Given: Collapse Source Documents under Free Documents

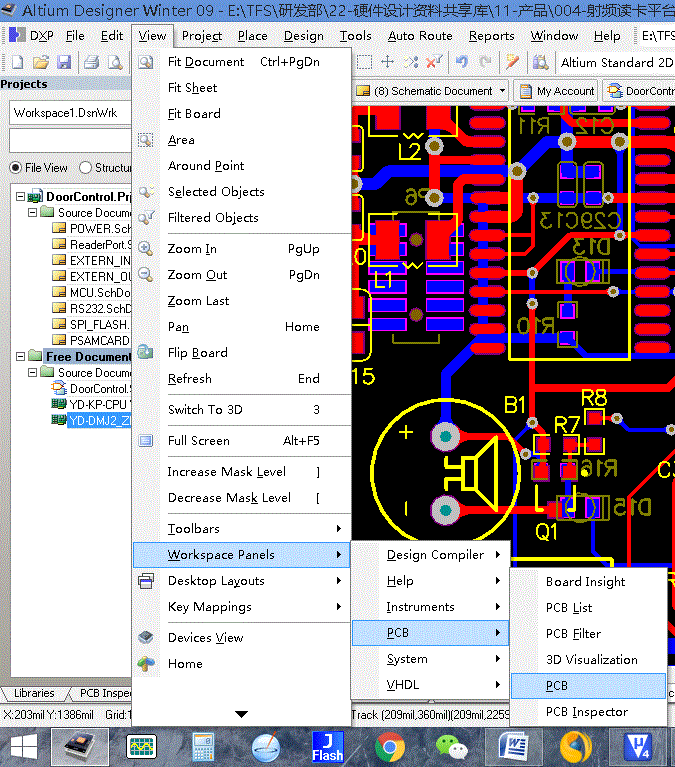Looking at the screenshot, I should pyautogui.click(x=32, y=372).
